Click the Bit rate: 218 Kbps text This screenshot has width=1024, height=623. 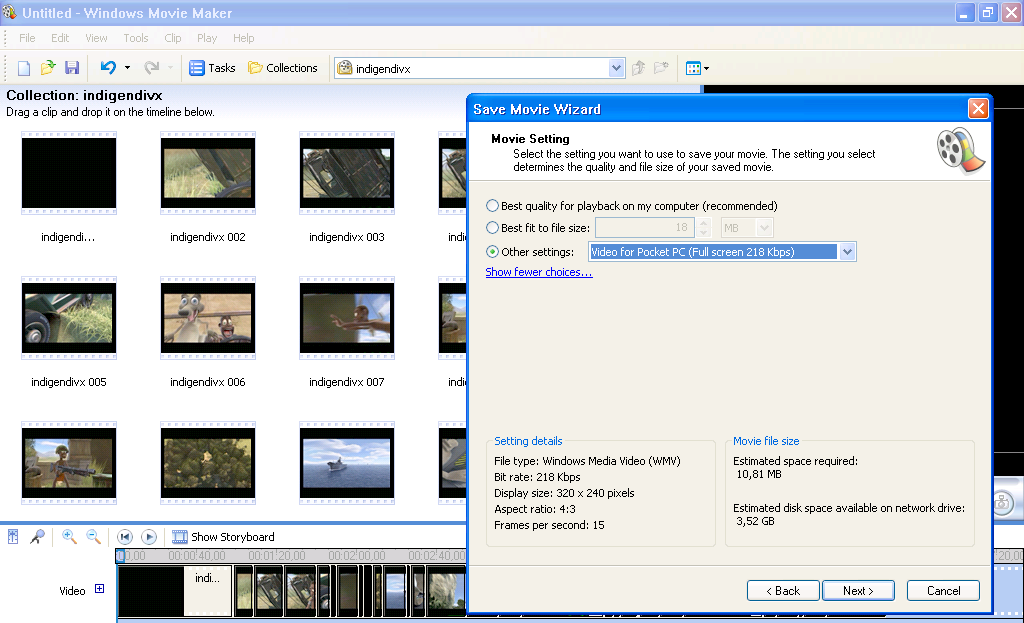(x=537, y=477)
